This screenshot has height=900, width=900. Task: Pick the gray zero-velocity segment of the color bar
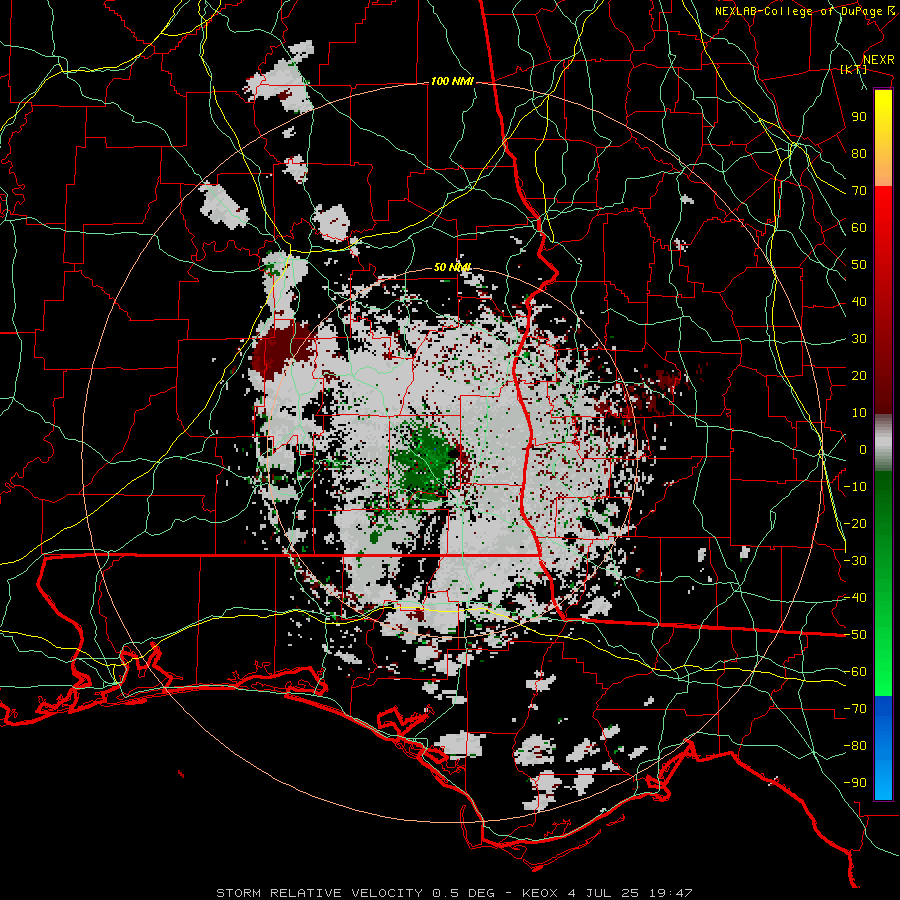883,443
